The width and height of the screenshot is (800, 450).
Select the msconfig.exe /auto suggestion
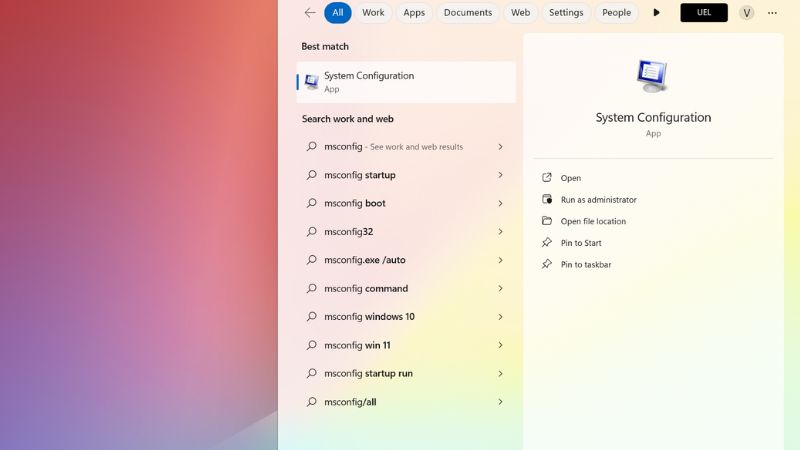coord(365,260)
